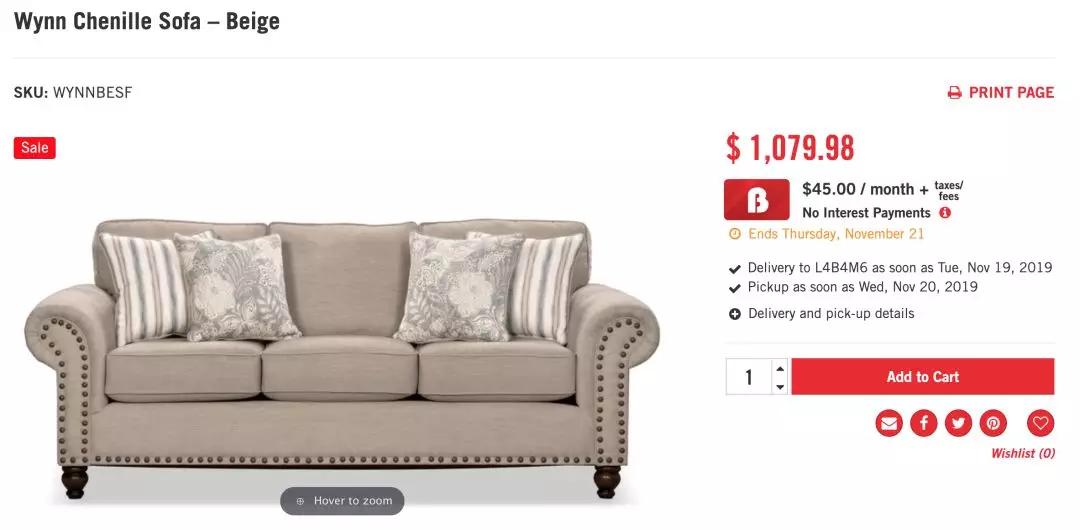The image size is (1080, 530).
Task: Open Wishlist (0) link
Action: coord(1022,453)
